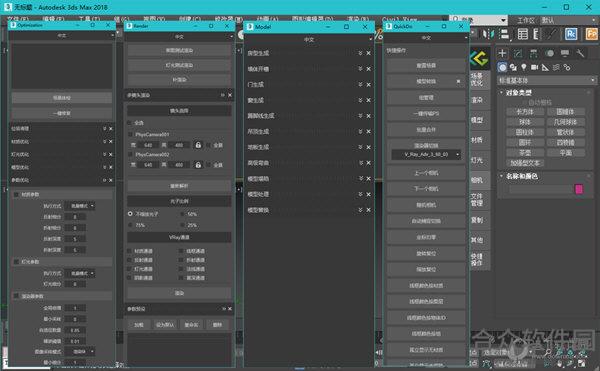Select the Helpers category triangle-ruler icon
Viewport: 600px width, 371px height.
coord(545,68)
